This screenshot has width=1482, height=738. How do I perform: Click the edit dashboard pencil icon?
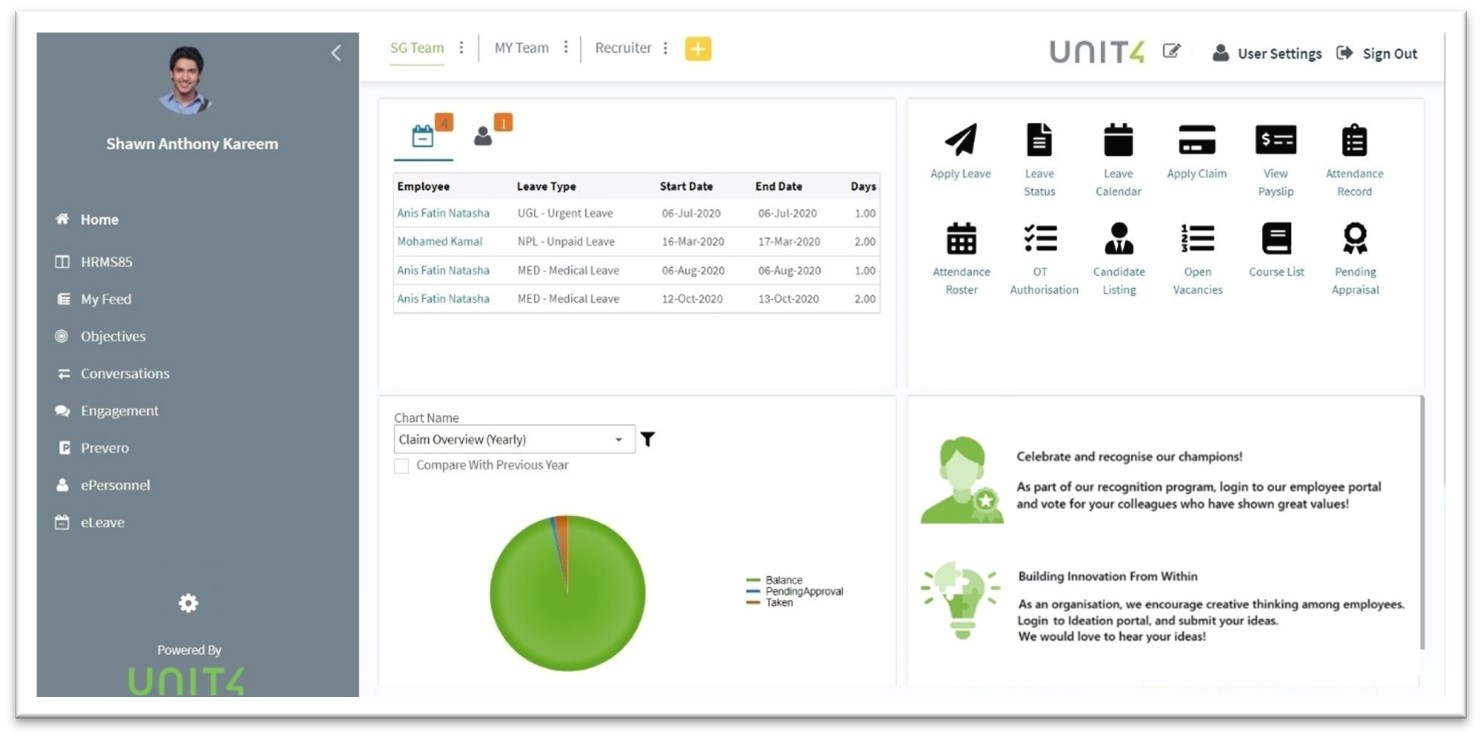pyautogui.click(x=1171, y=51)
